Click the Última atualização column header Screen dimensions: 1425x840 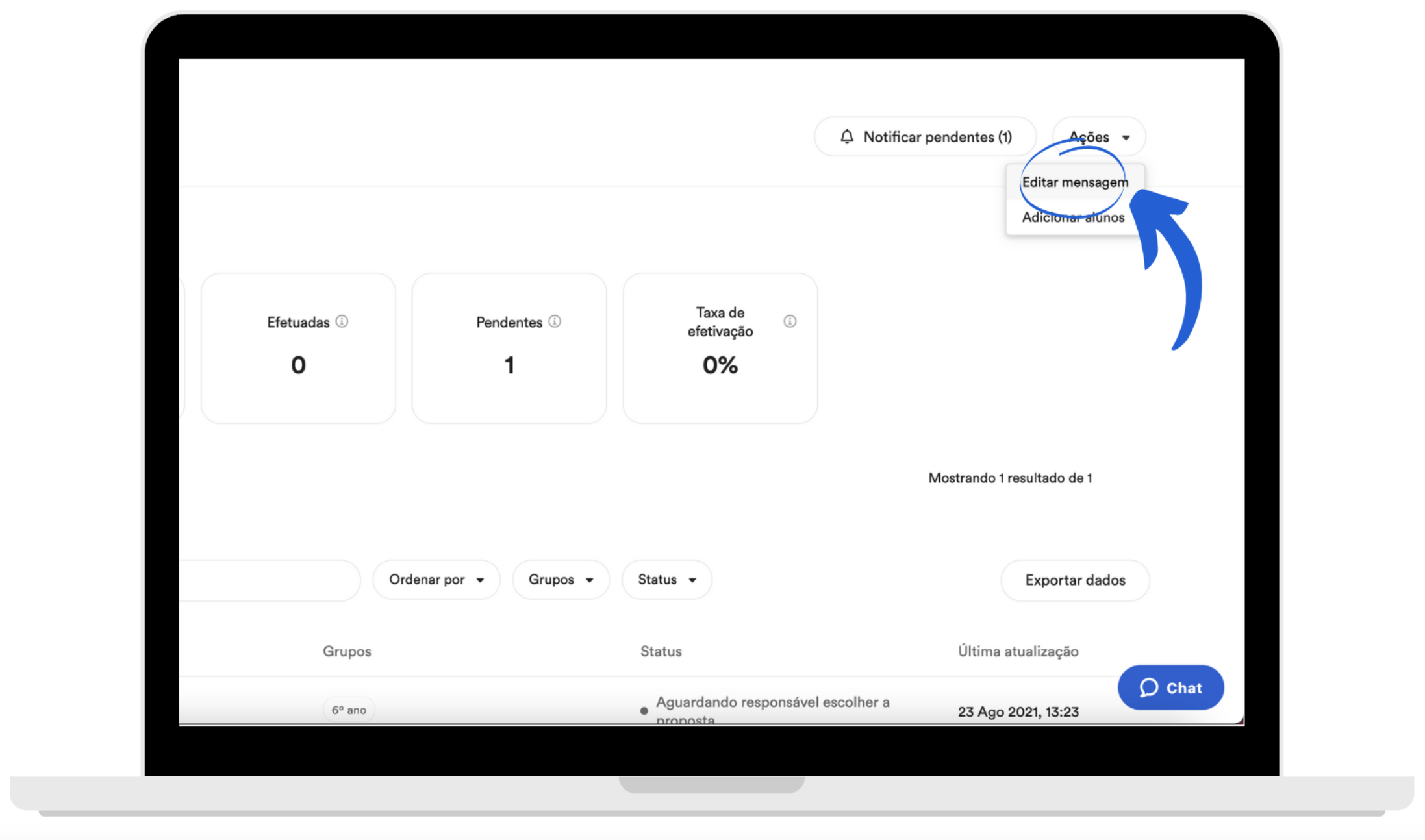[1018, 651]
